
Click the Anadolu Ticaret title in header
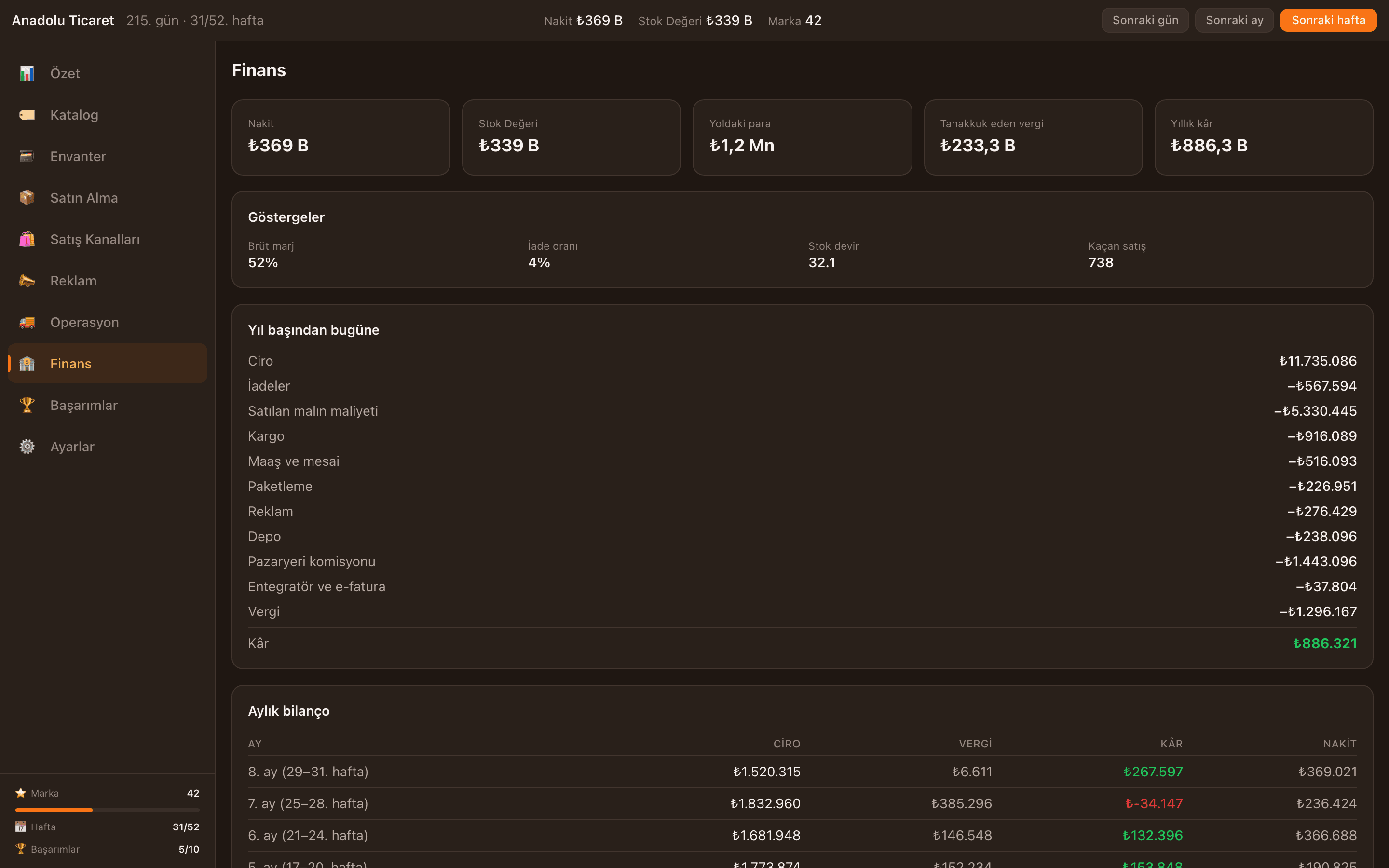pos(63,20)
